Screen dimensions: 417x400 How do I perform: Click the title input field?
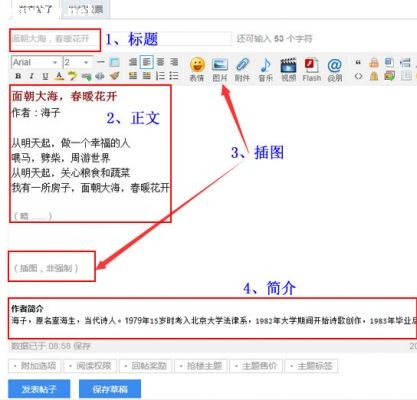click(x=55, y=39)
